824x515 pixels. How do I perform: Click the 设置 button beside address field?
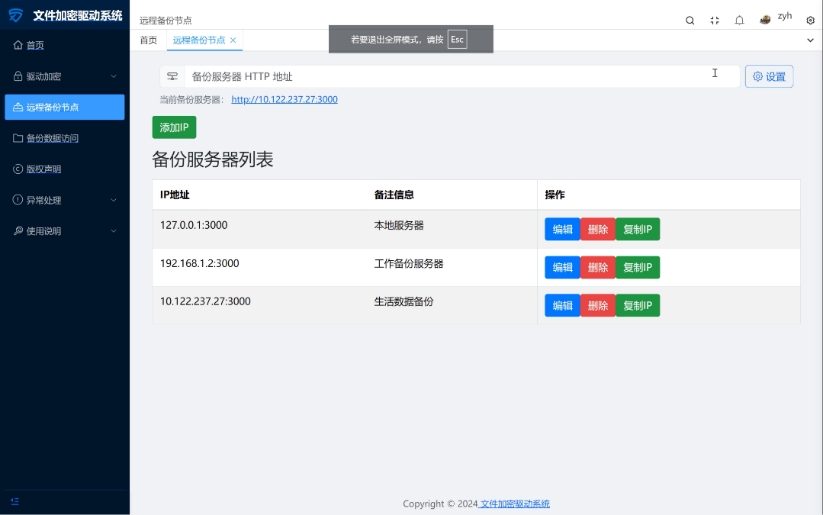point(769,77)
